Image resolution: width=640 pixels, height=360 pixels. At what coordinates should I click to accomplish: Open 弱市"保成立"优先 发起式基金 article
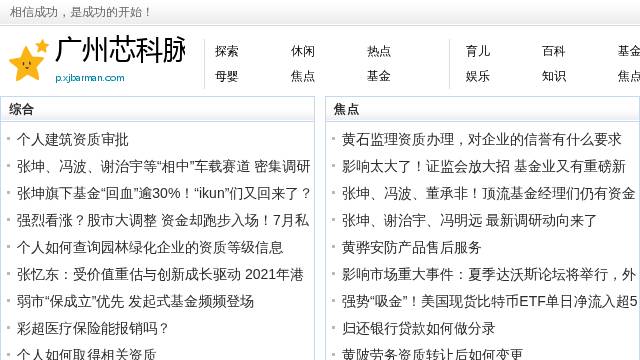(x=135, y=301)
